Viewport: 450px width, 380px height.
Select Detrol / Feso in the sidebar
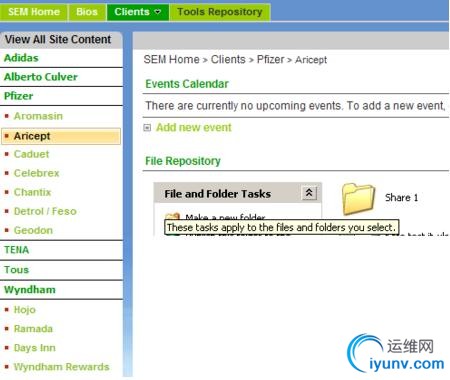click(45, 211)
